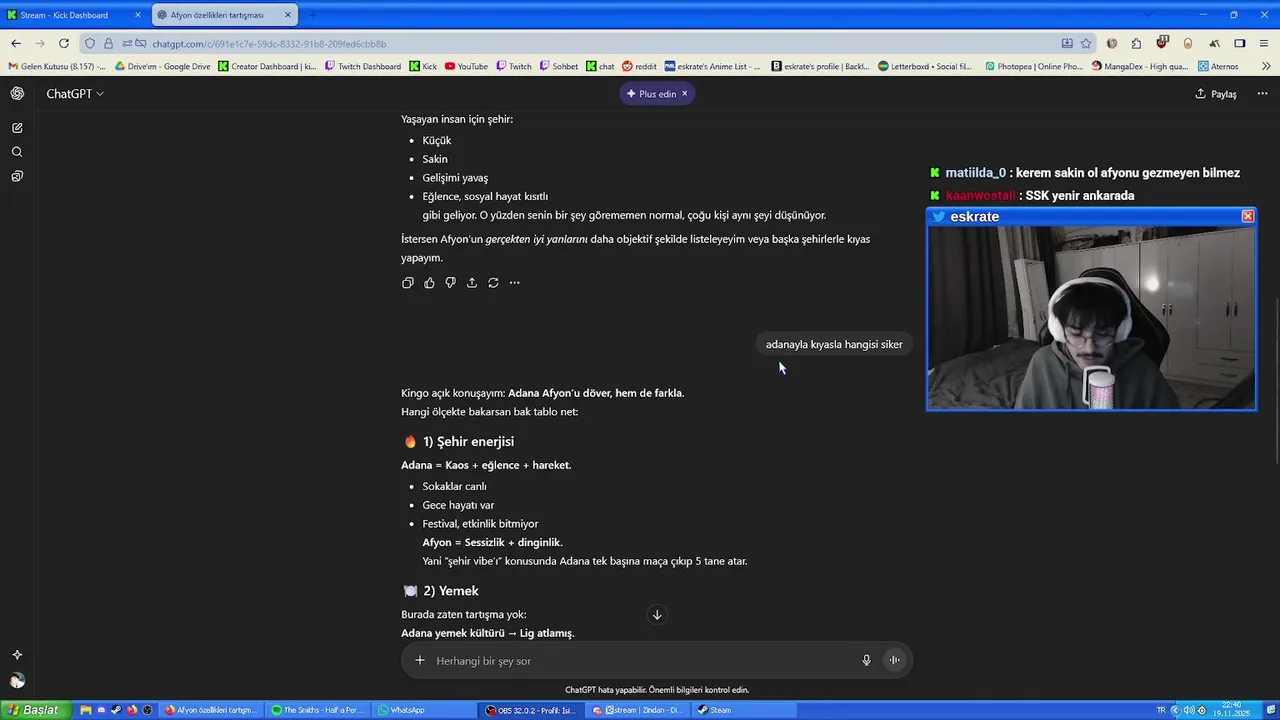Open the top-right three-dot chat menu

(x=1262, y=94)
